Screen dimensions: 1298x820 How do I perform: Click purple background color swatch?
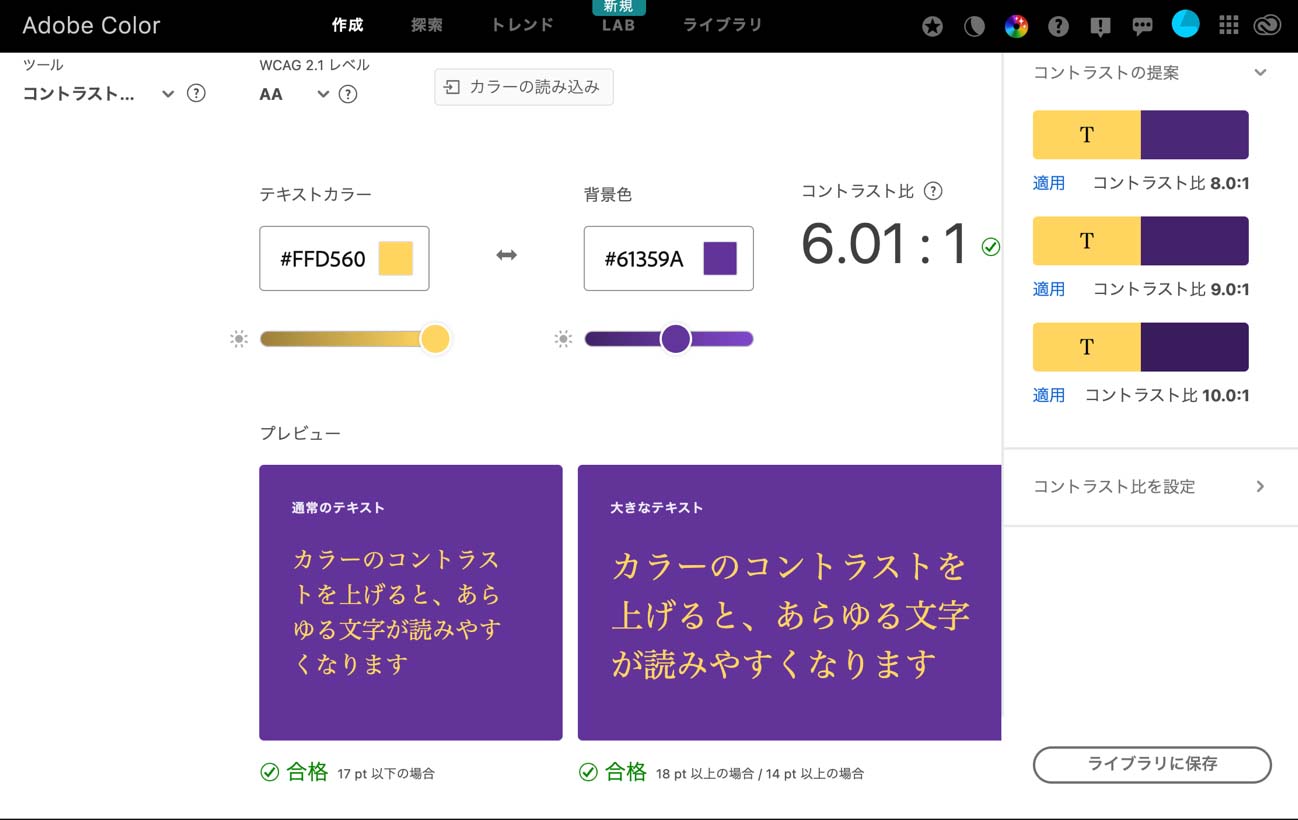pyautogui.click(x=720, y=258)
